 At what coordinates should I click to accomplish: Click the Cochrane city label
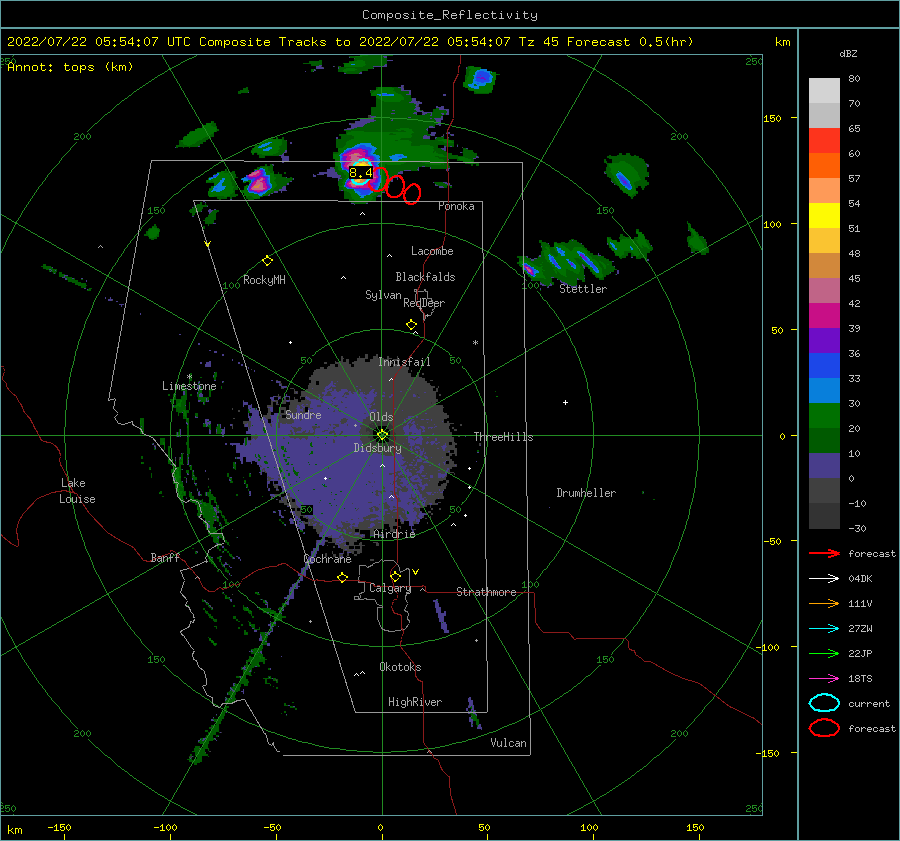click(x=327, y=559)
